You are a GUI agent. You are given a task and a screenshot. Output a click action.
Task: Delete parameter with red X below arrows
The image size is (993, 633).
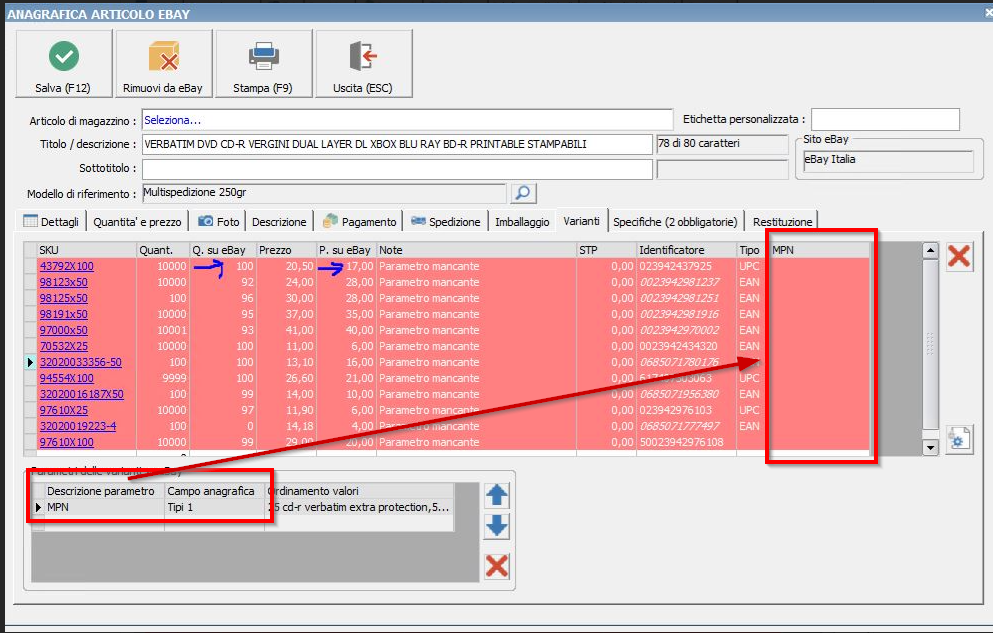(x=496, y=566)
